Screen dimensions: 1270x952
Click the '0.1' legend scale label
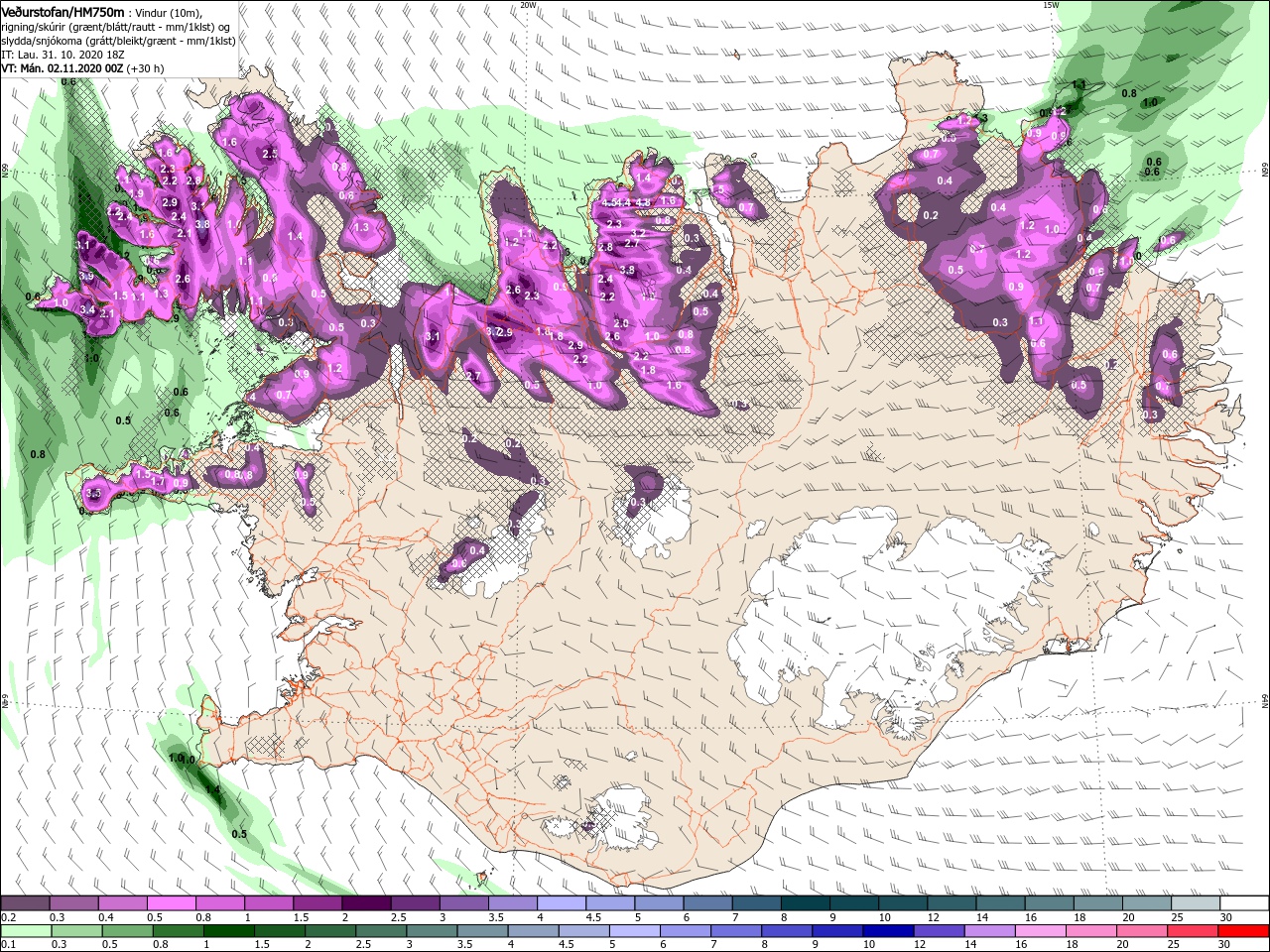(x=9, y=945)
